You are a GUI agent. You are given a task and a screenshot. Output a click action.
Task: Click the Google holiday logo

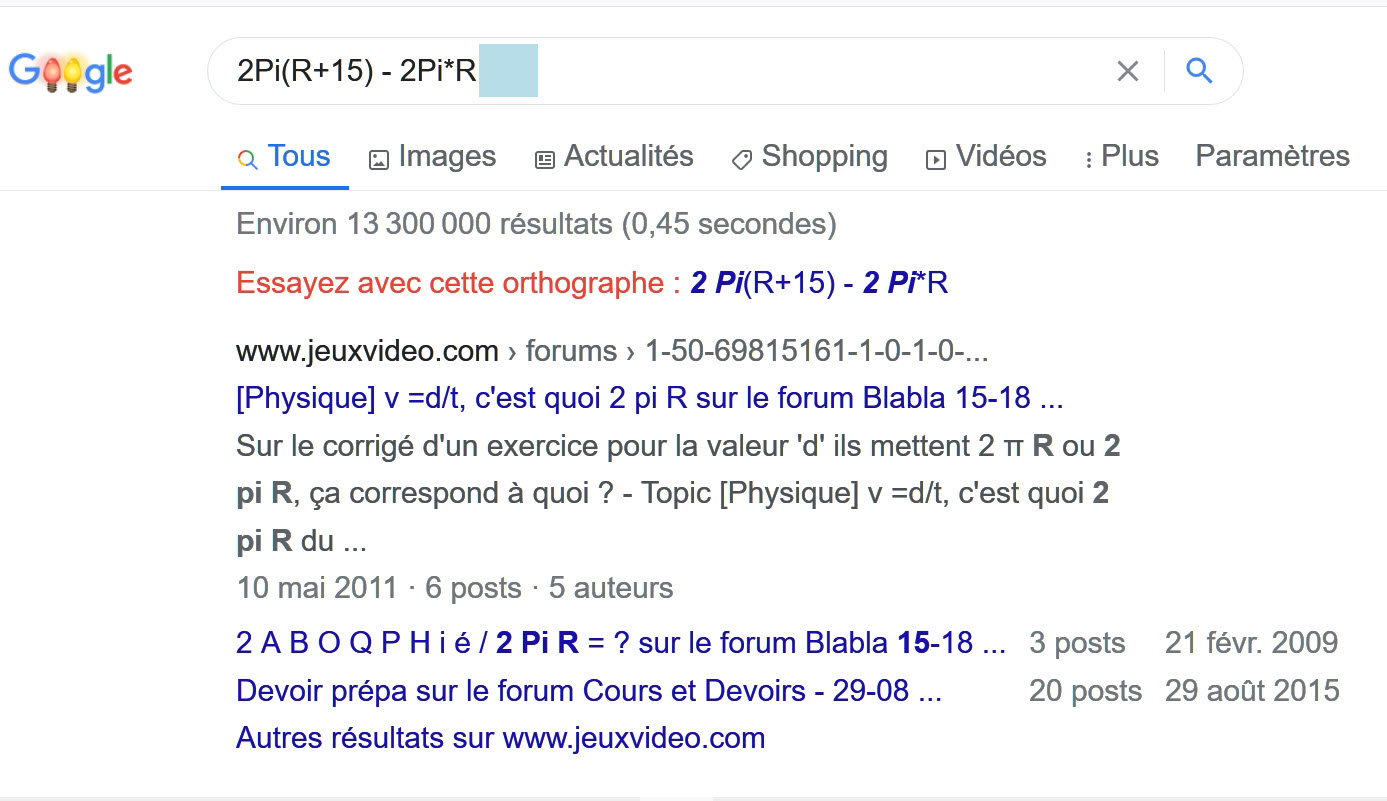click(70, 72)
